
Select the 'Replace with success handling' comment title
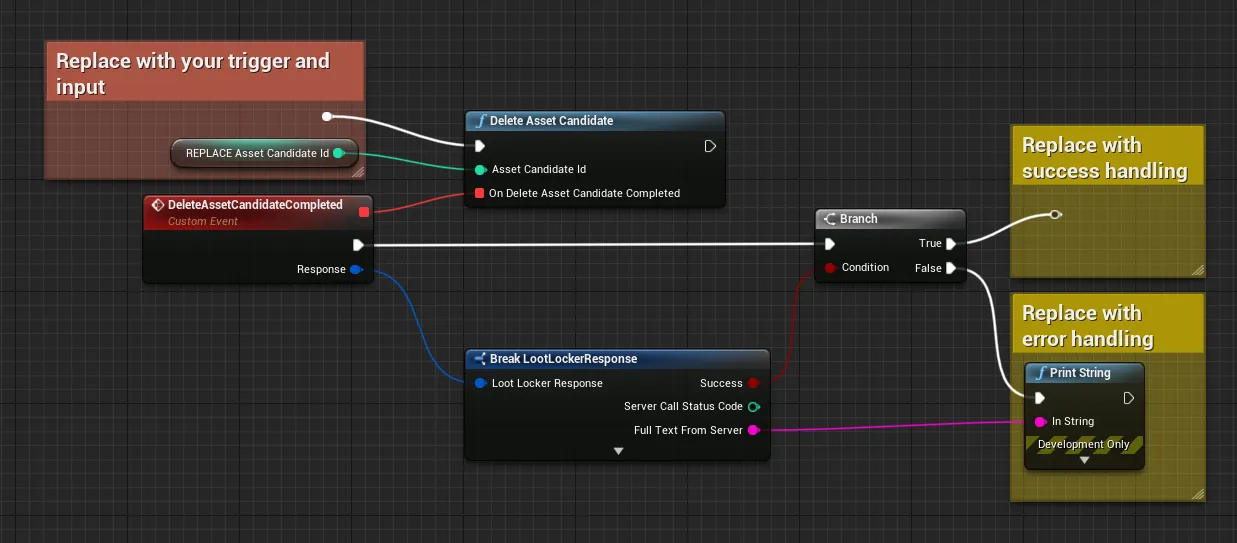(x=1105, y=158)
